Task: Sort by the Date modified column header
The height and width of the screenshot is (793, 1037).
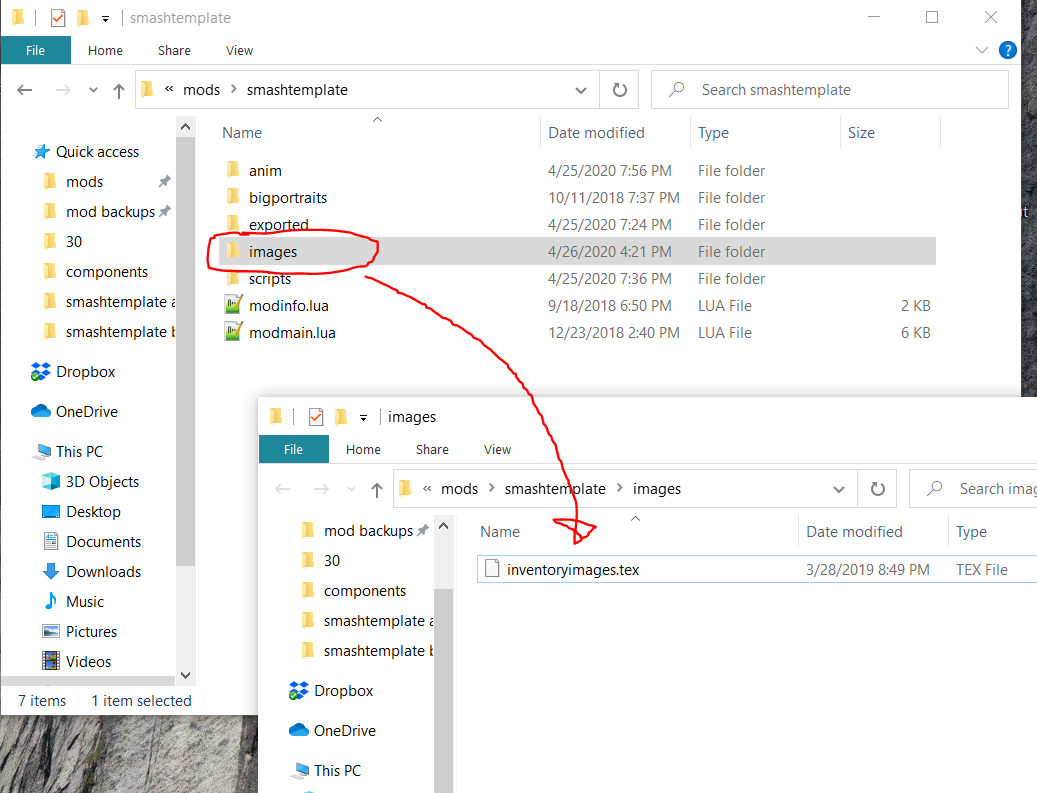Action: 595,133
